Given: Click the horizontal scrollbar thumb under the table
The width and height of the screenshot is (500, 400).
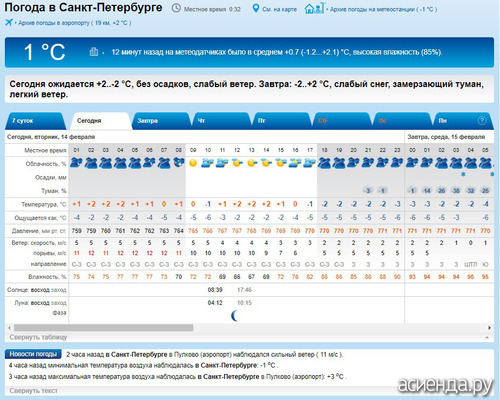Looking at the screenshot, I should coord(104,328).
